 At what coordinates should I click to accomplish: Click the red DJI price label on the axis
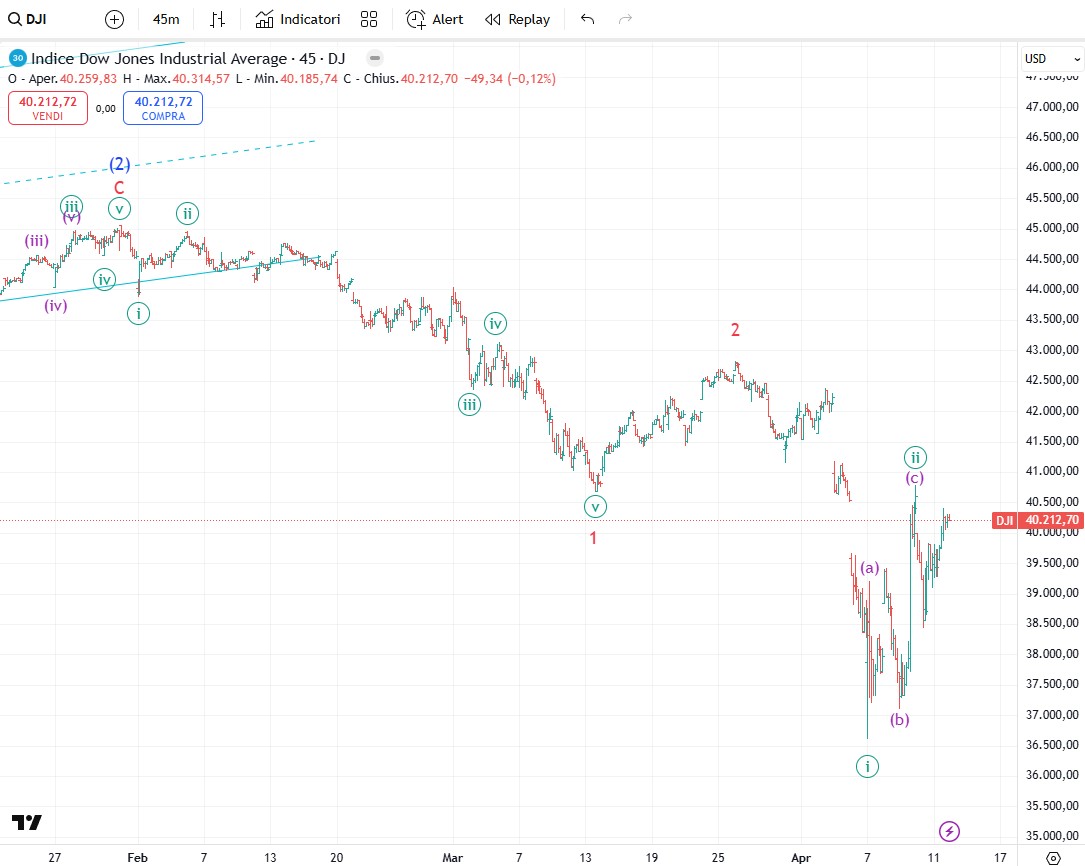point(1037,520)
